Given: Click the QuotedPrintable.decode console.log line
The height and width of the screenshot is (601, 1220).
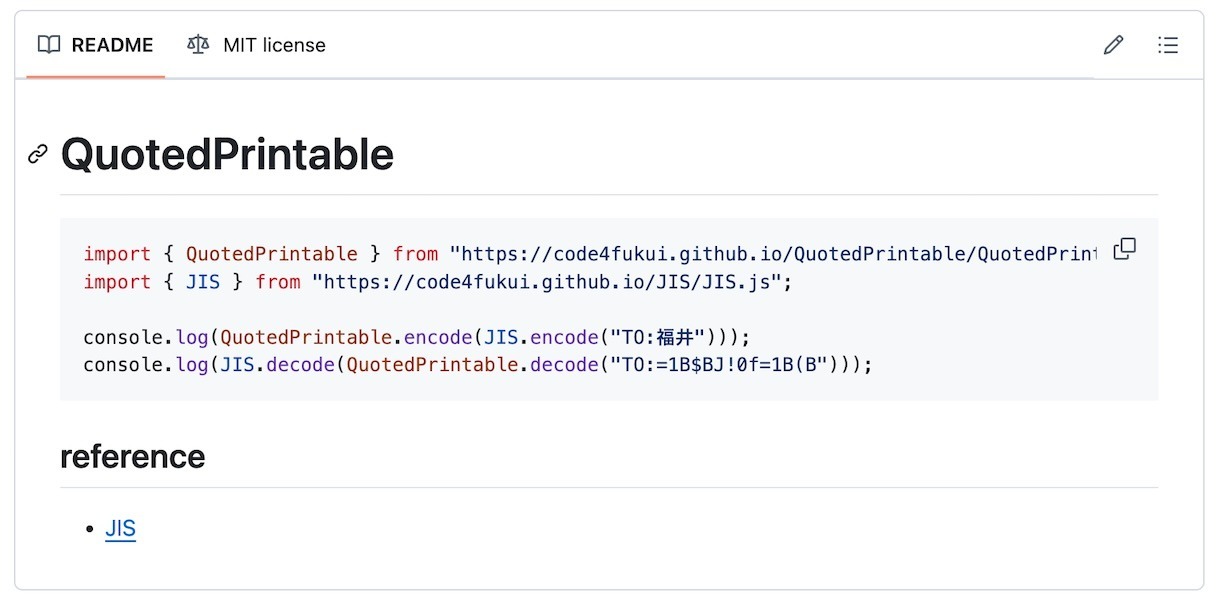Looking at the screenshot, I should tap(478, 365).
